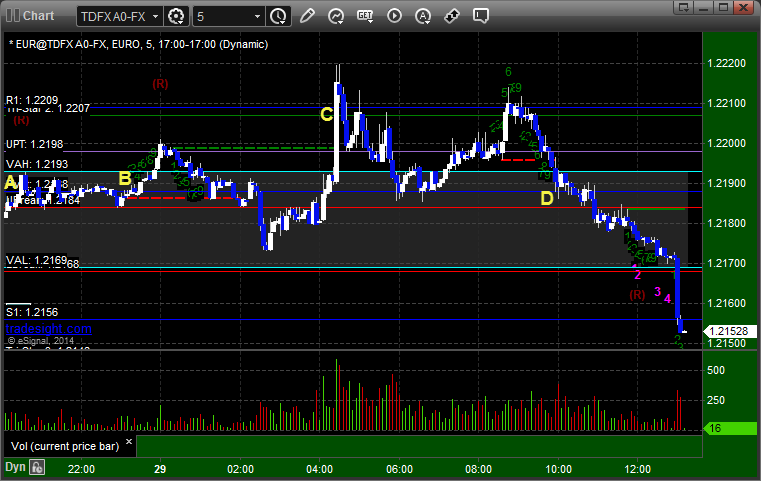This screenshot has width=761, height=481.
Task: Close the Vol (current price bar) tab
Action: pos(129,442)
